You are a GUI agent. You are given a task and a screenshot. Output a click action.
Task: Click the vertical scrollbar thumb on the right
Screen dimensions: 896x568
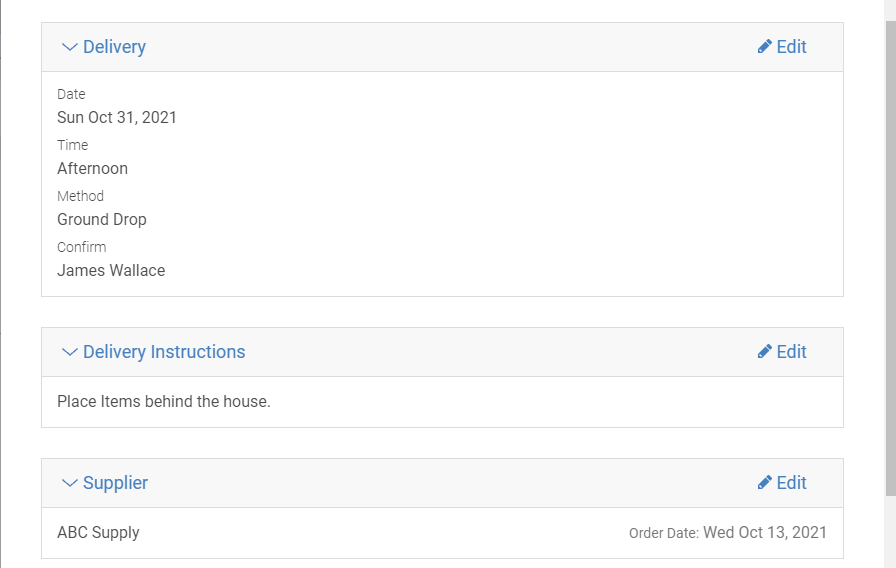890,258
